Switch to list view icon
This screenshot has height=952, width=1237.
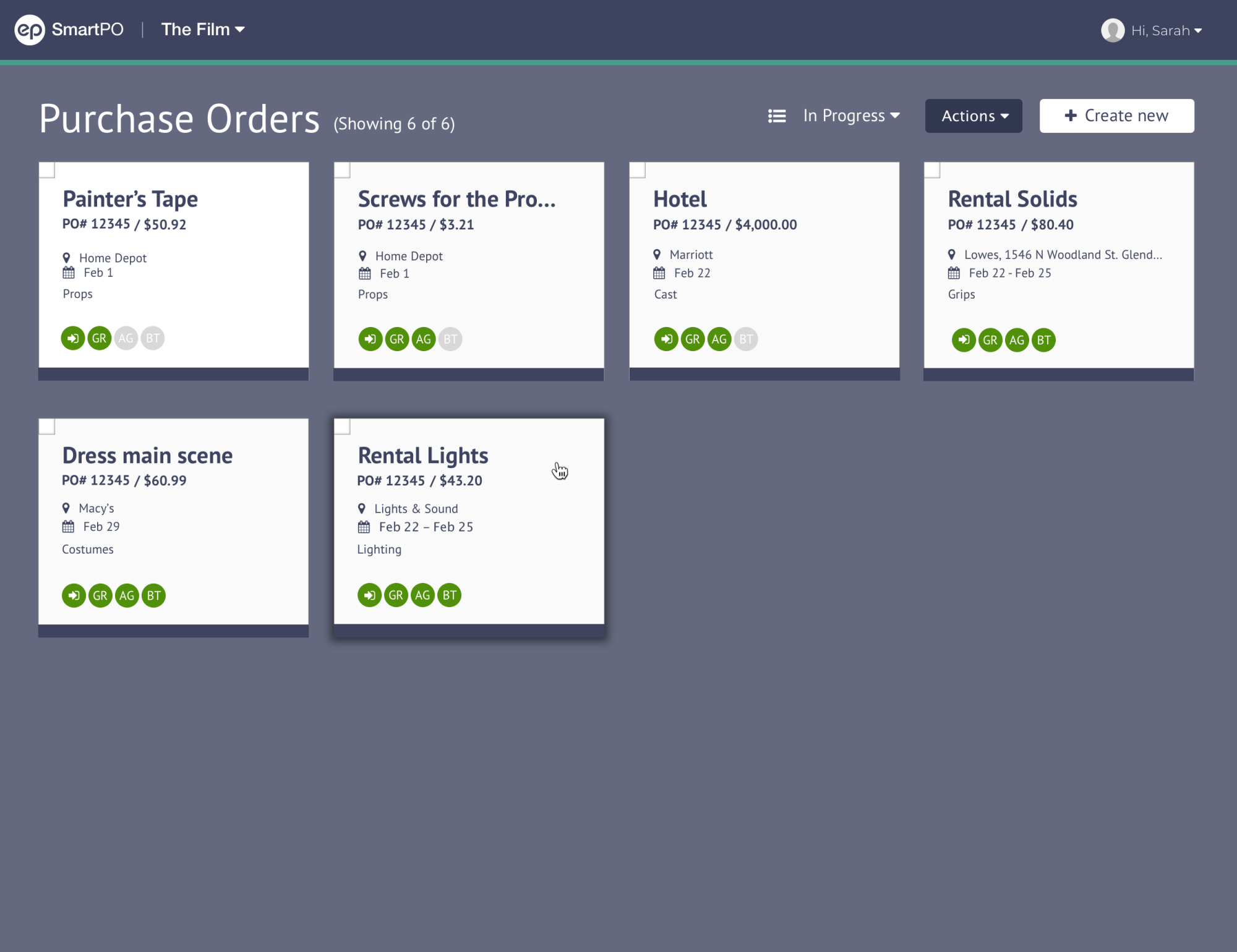(x=777, y=116)
